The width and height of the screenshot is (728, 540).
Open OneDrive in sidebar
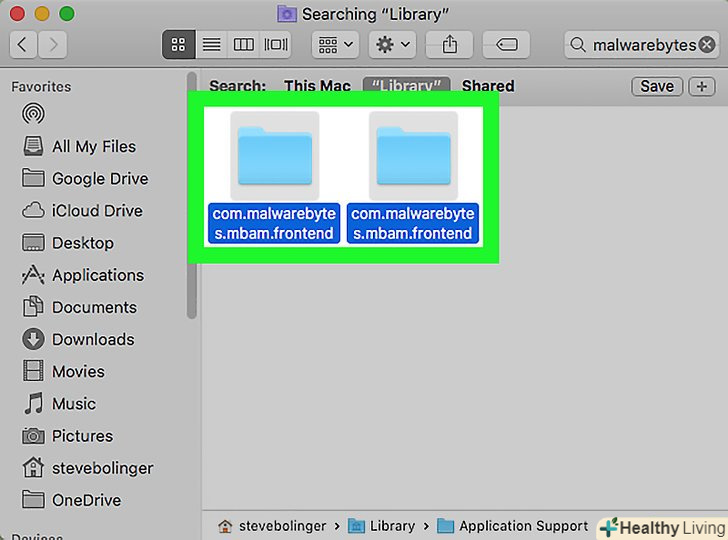(72, 500)
